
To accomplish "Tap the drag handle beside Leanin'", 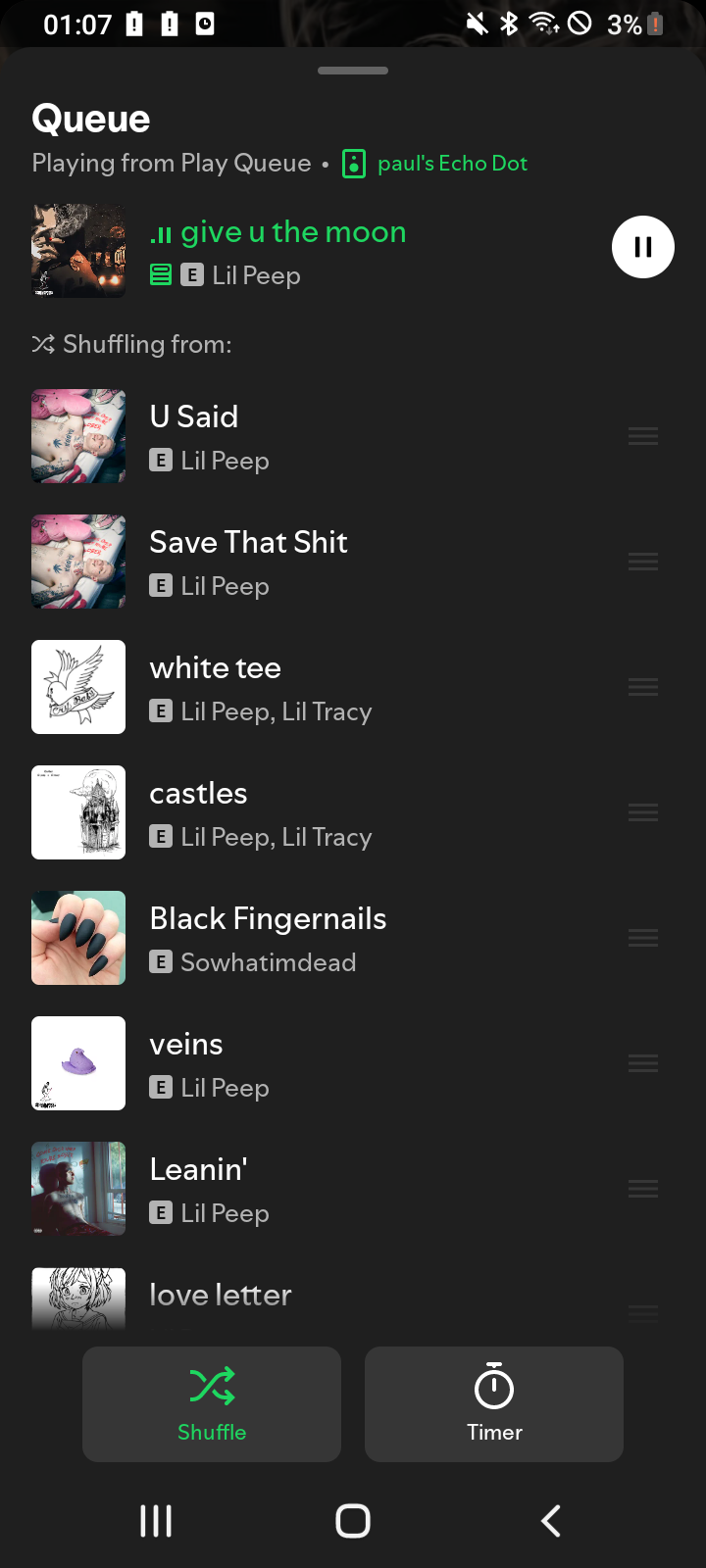I will tap(643, 1189).
